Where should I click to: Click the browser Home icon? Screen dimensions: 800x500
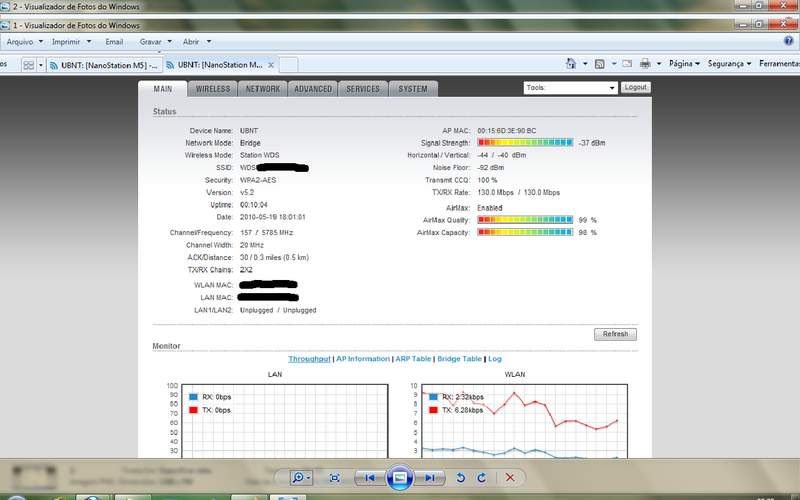click(571, 64)
